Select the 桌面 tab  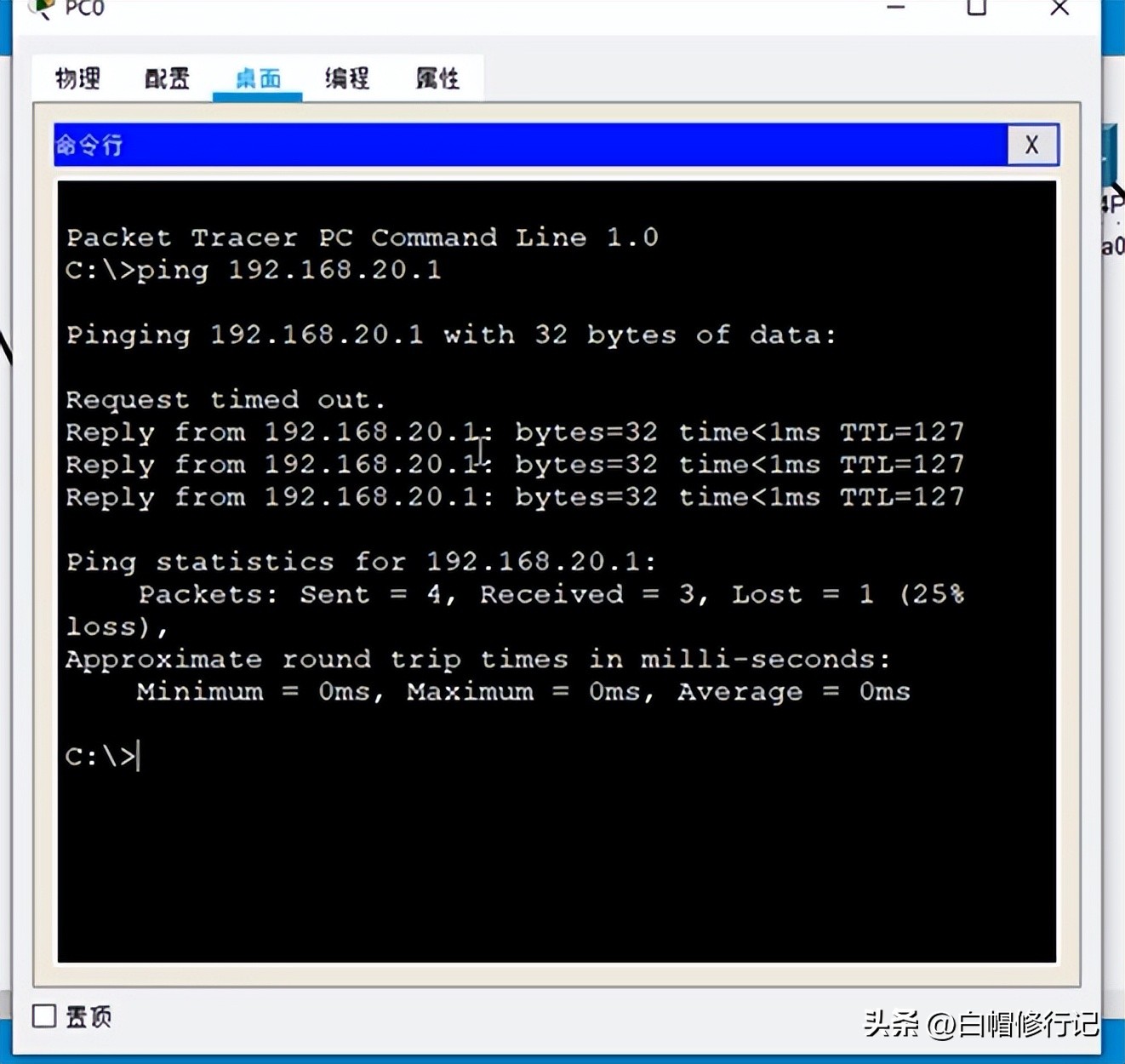[258, 78]
